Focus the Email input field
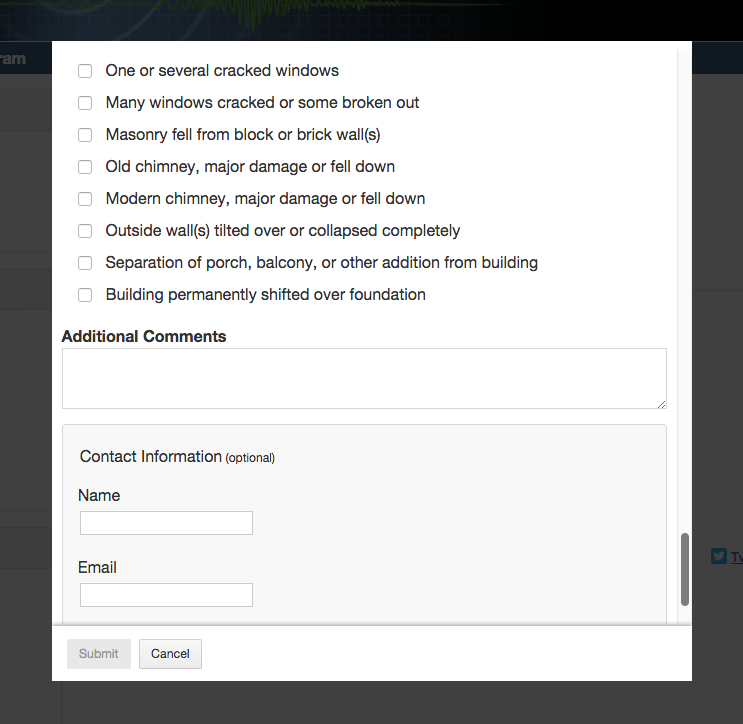743x724 pixels. 166,595
